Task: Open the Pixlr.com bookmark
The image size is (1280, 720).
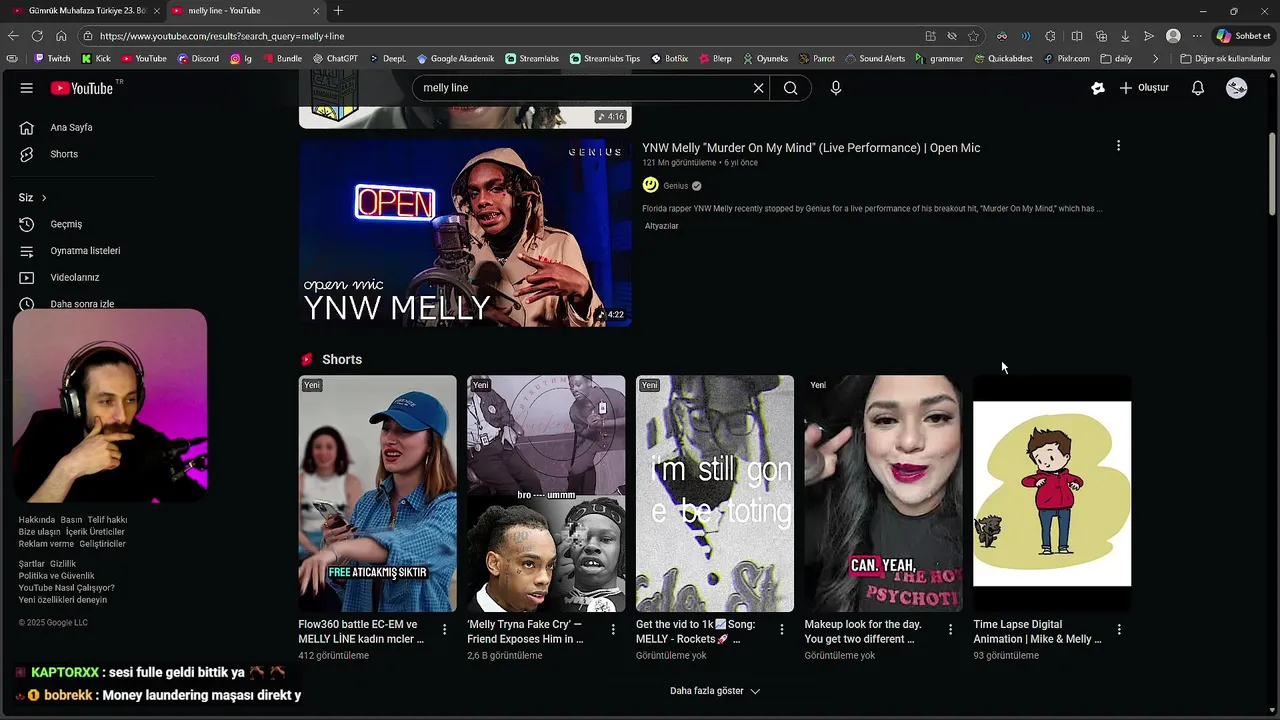Action: pyautogui.click(x=1067, y=59)
